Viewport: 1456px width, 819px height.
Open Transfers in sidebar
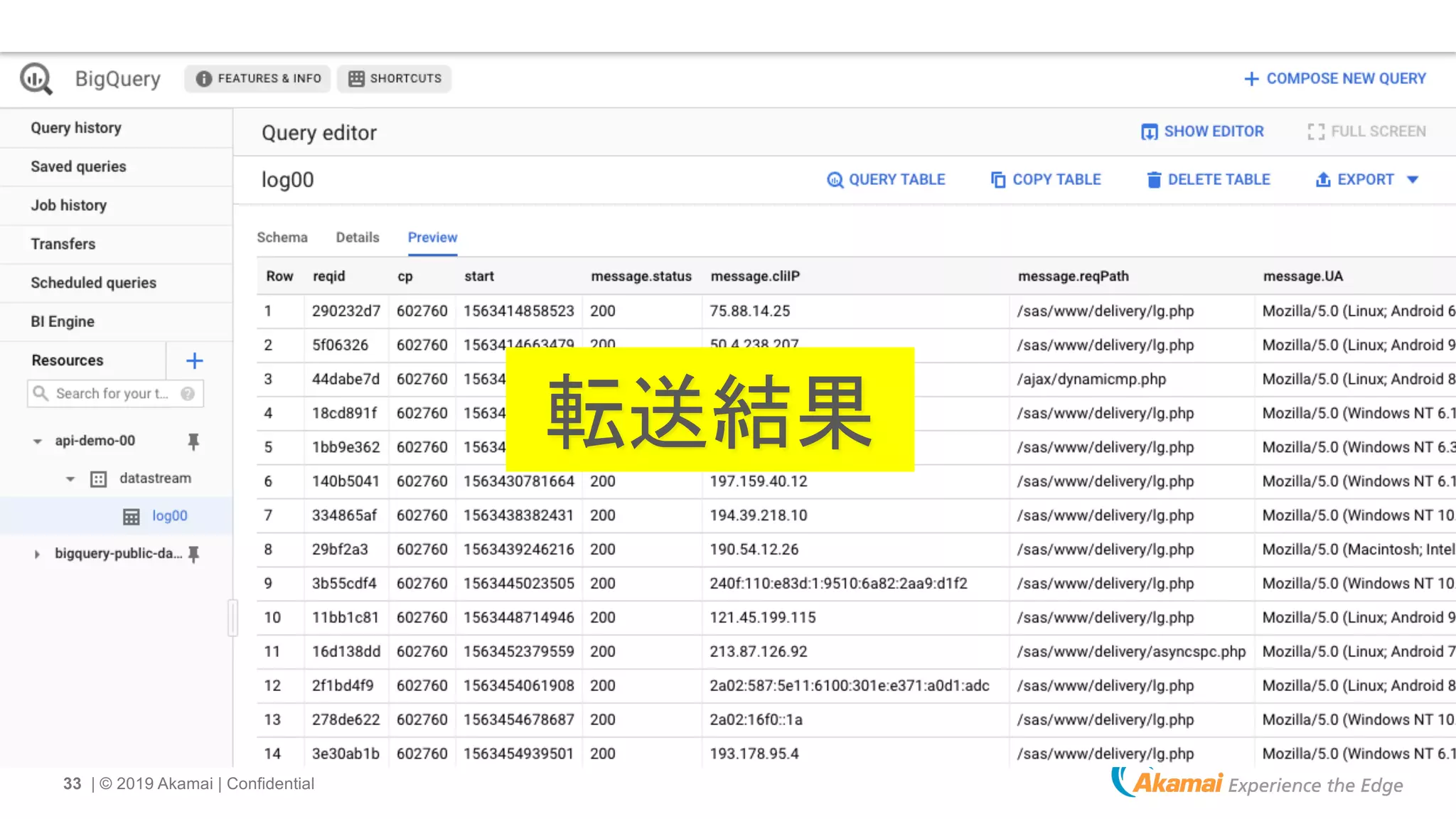117,244
